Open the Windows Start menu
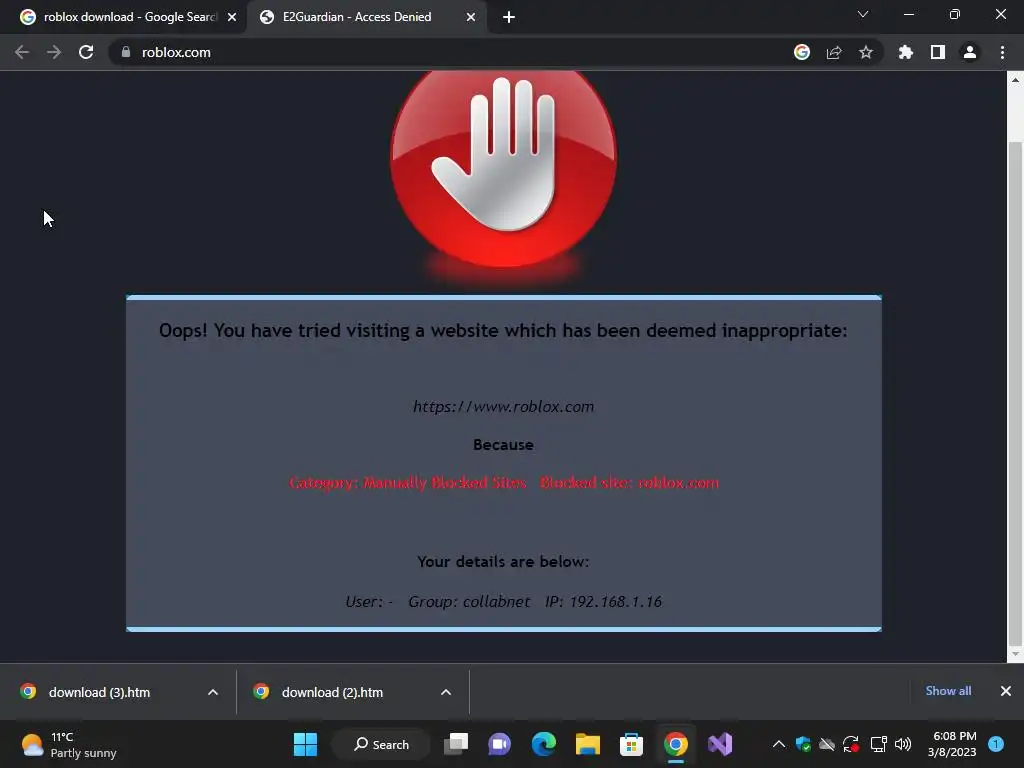 tap(305, 744)
